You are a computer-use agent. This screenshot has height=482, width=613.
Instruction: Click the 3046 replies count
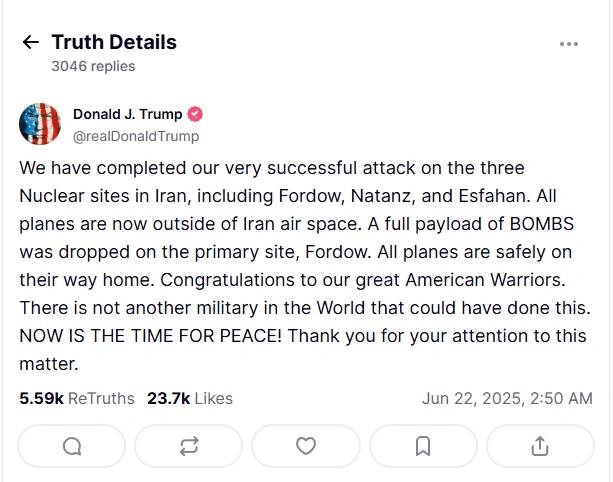pos(93,66)
